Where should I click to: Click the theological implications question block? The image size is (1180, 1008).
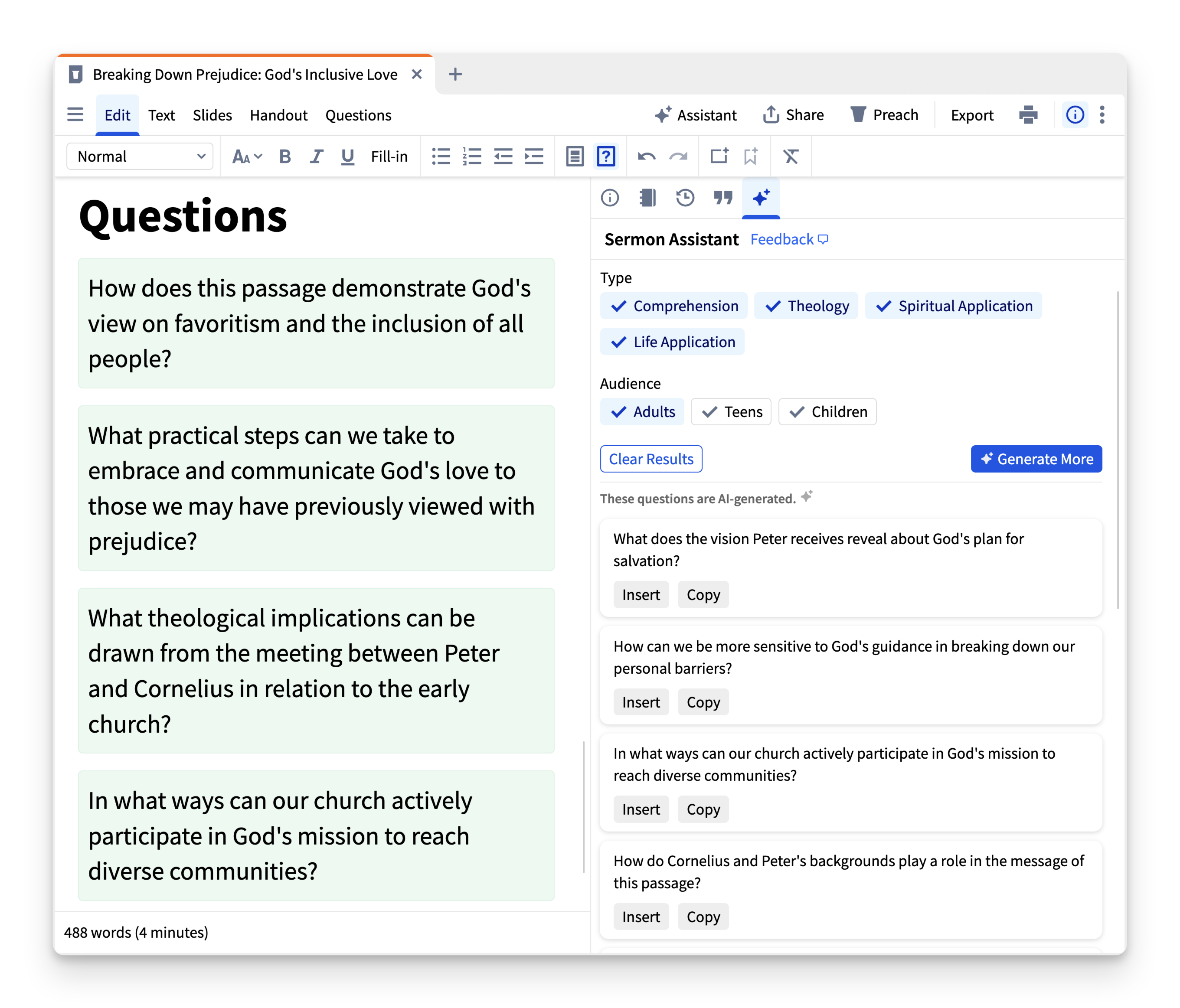[316, 671]
